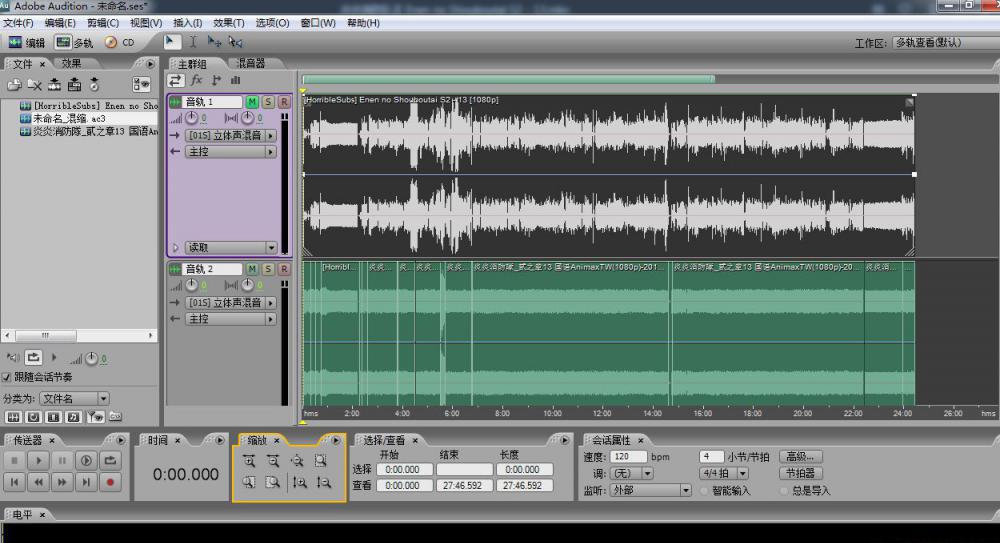Mute track 音轨 1 with M button
The height and width of the screenshot is (543, 1000).
pyautogui.click(x=252, y=102)
